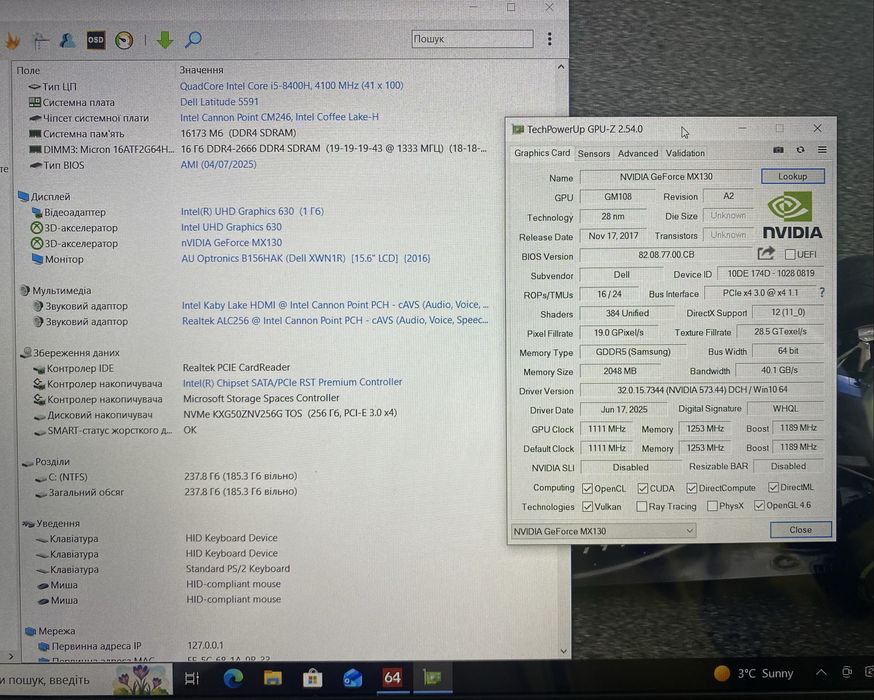This screenshot has height=700, width=874.
Task: Click the Lookup button in GPU-Z
Action: tap(793, 176)
